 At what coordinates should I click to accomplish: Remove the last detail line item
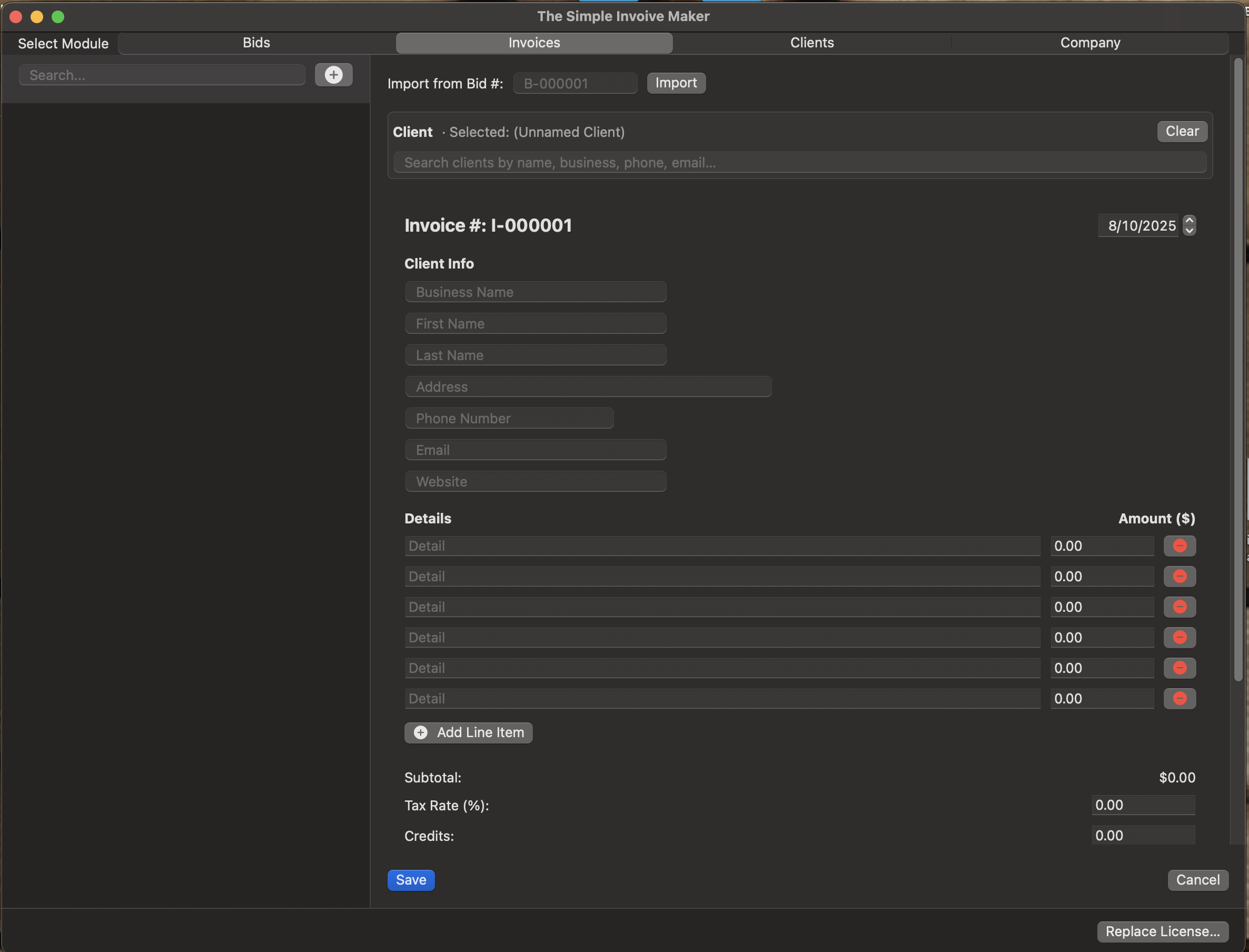tap(1180, 698)
